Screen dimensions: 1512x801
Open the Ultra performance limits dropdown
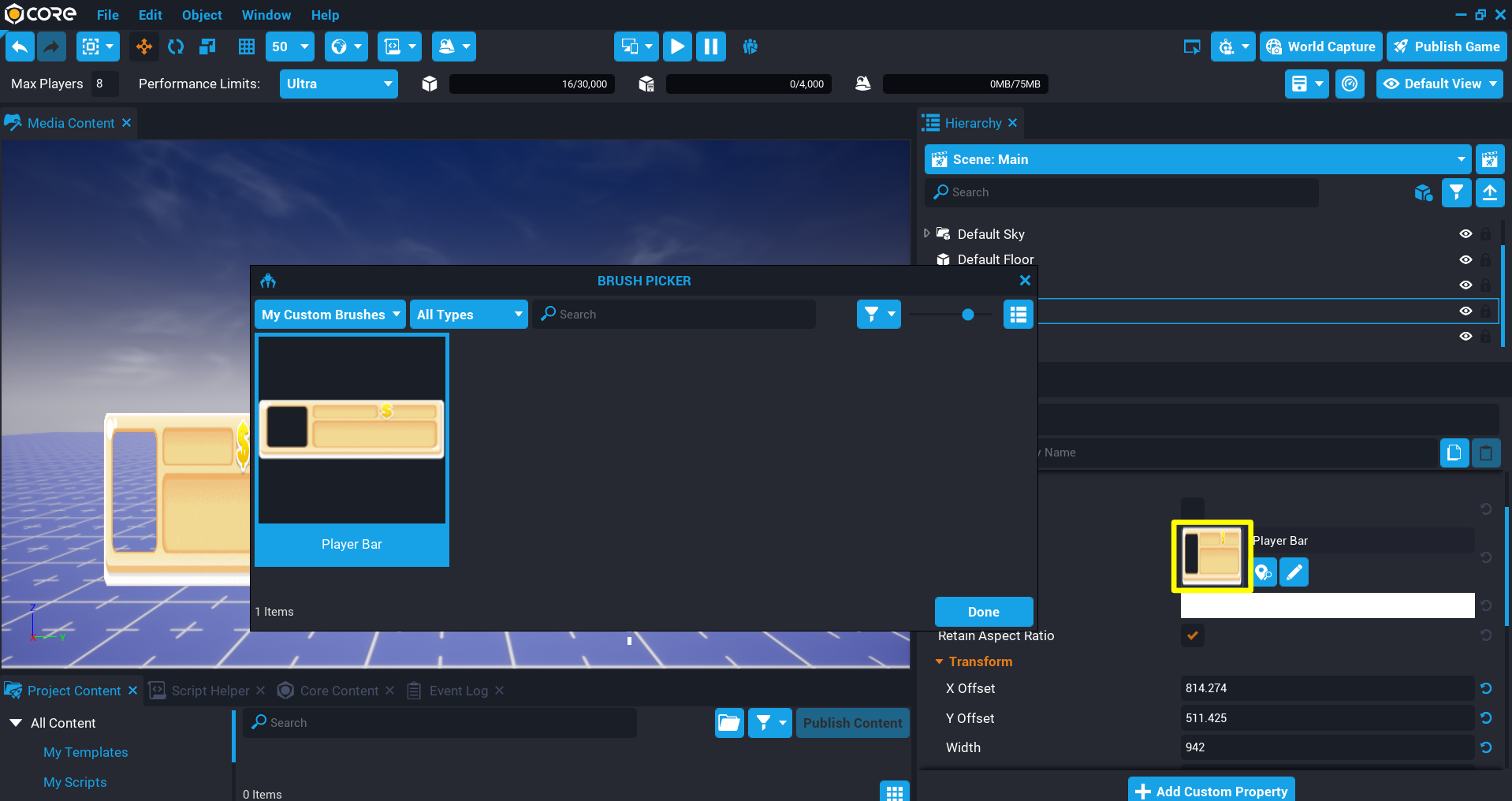pyautogui.click(x=339, y=84)
